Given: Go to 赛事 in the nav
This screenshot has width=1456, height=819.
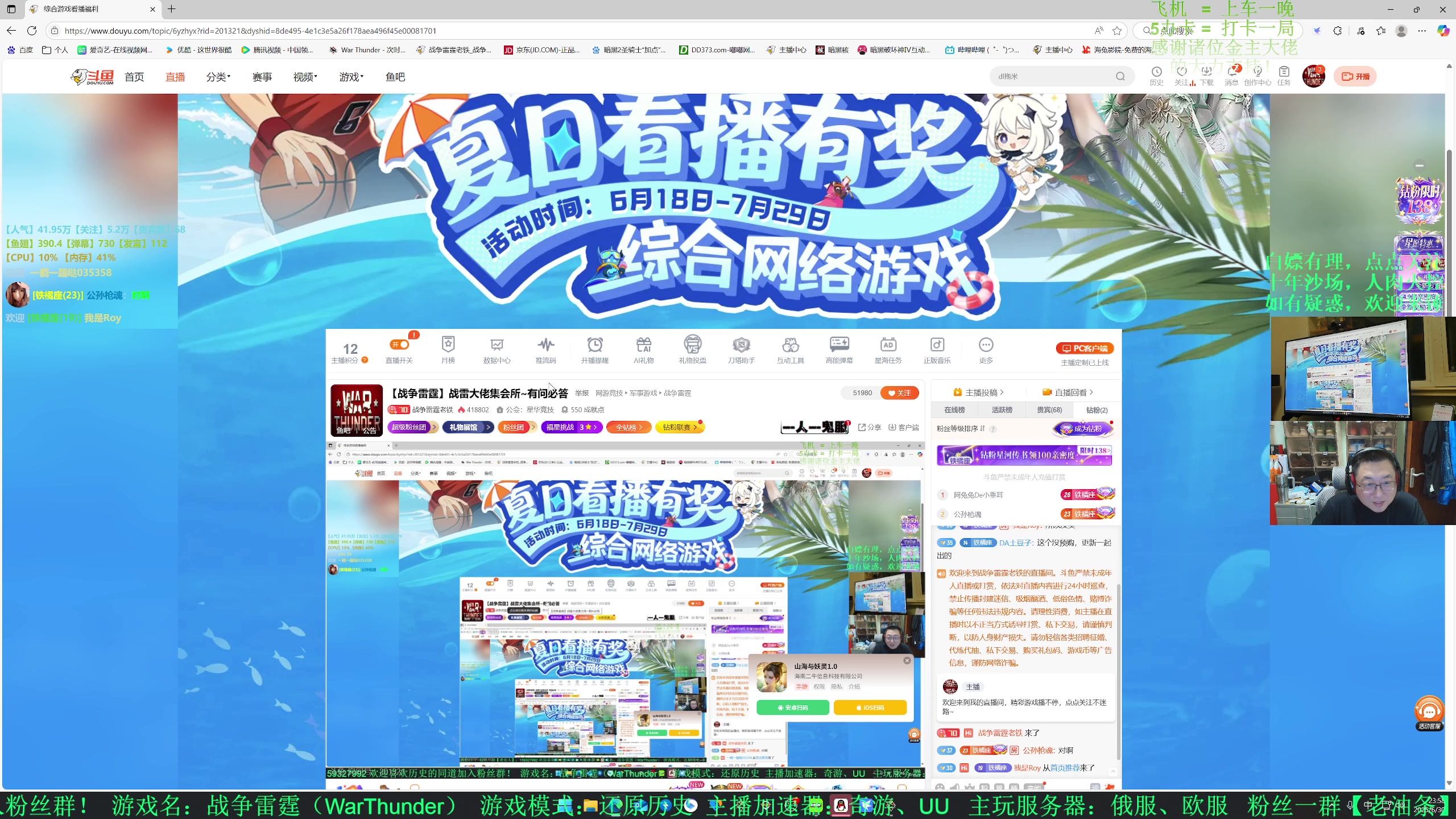Looking at the screenshot, I should 262,77.
